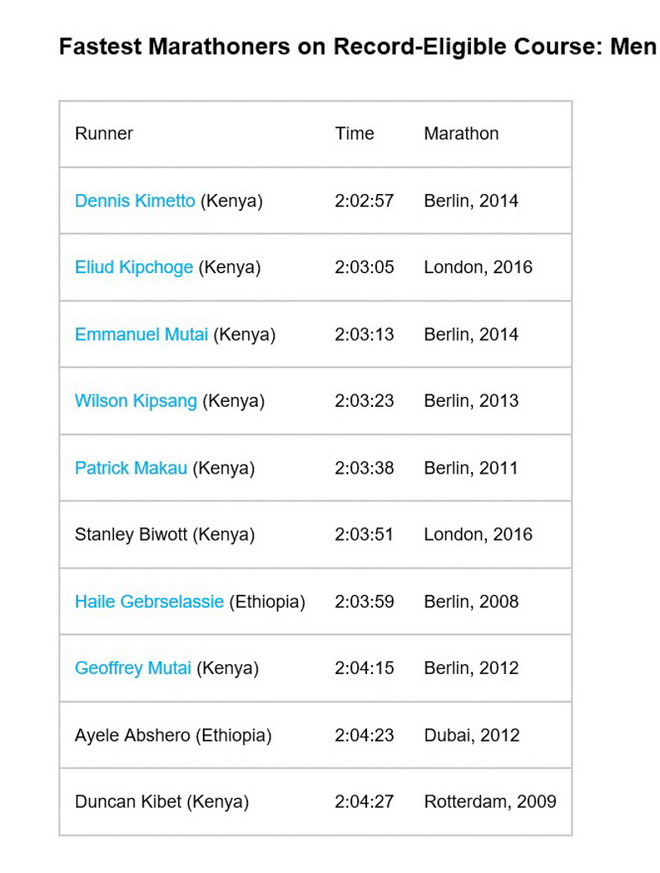Select the Time column header
This screenshot has height=873, width=660.
354,134
